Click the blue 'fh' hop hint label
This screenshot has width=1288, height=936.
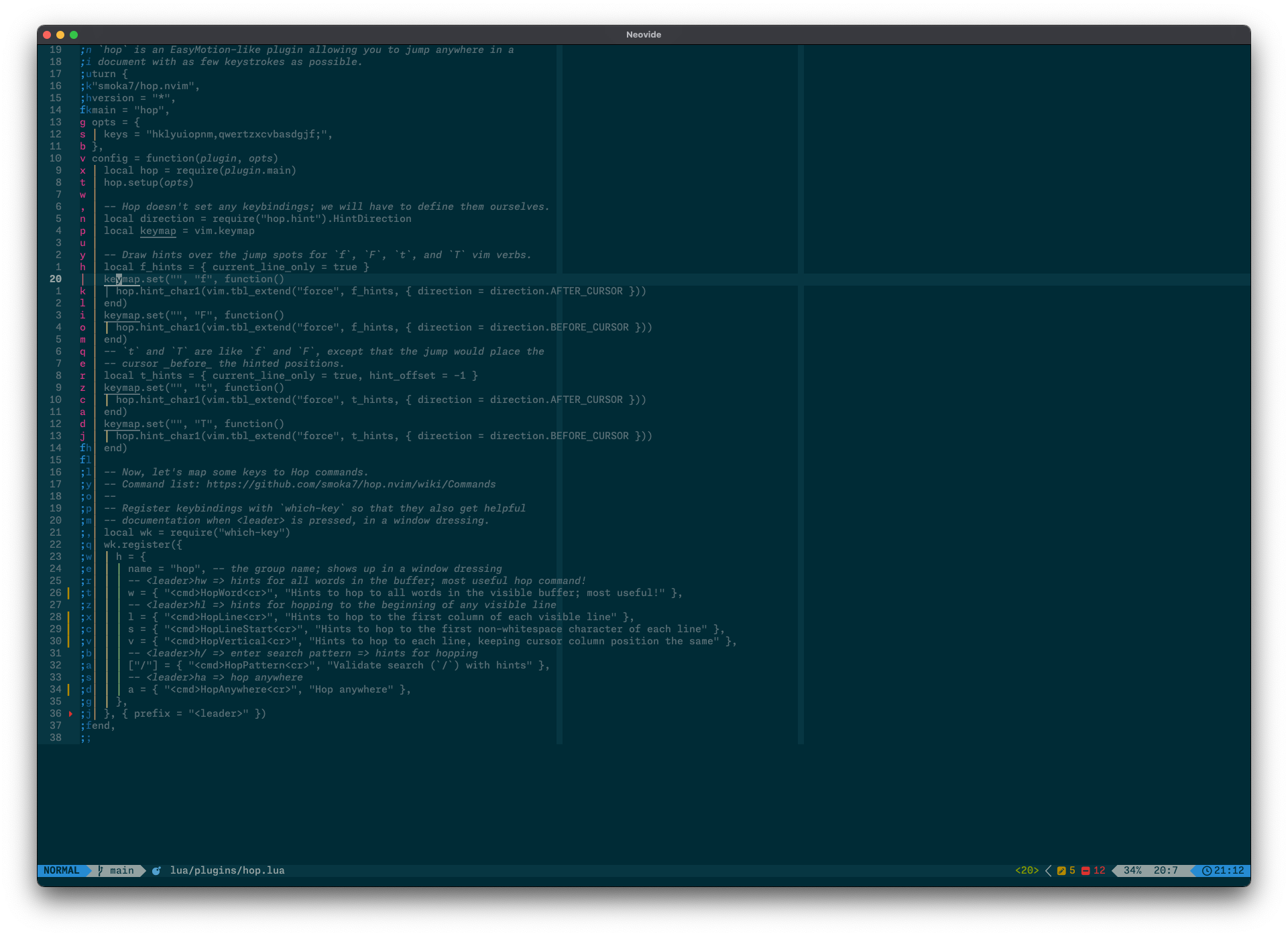click(x=85, y=448)
